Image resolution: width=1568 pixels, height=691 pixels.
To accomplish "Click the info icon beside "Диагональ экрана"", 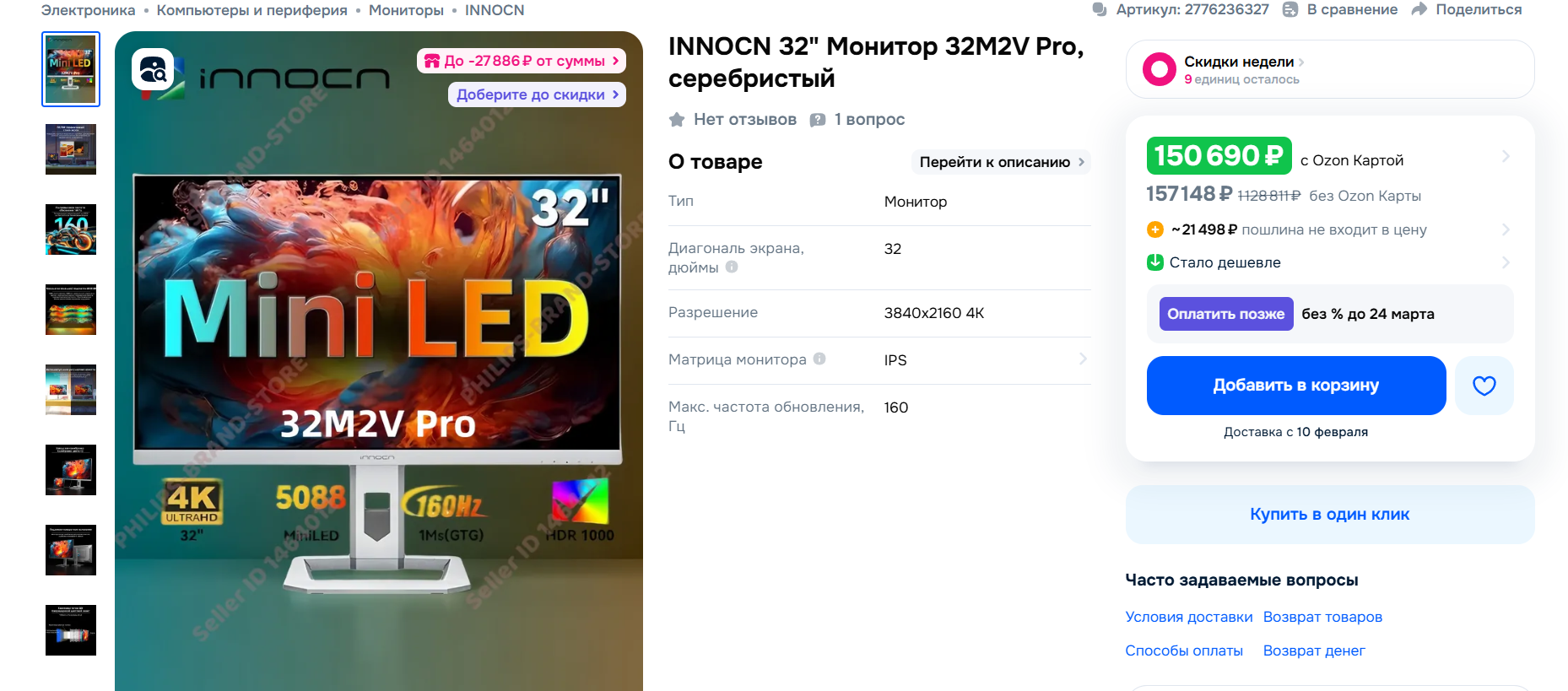I will [732, 267].
